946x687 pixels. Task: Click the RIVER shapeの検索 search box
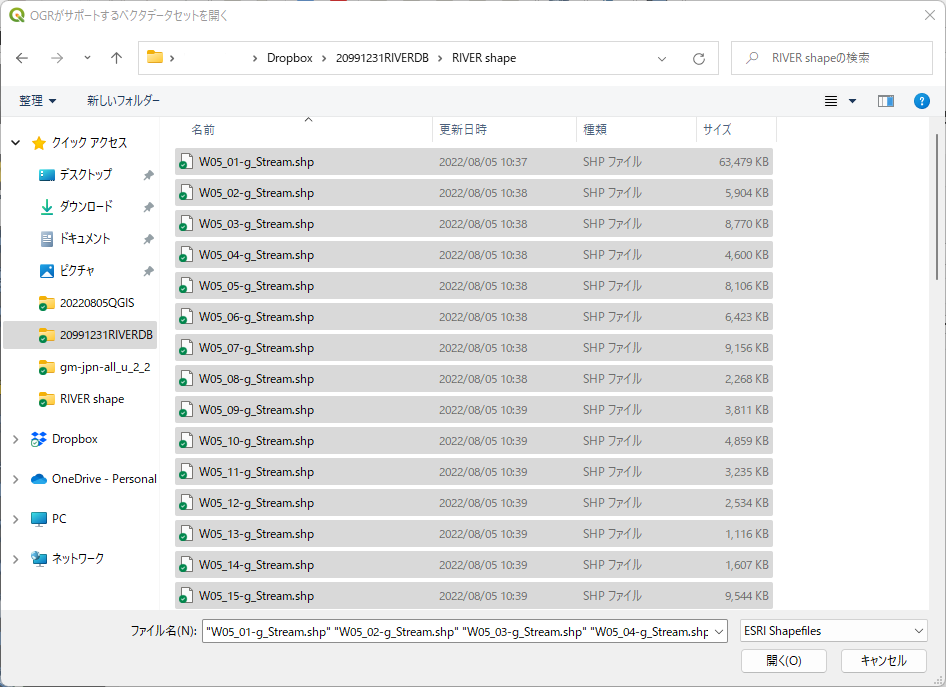(830, 58)
